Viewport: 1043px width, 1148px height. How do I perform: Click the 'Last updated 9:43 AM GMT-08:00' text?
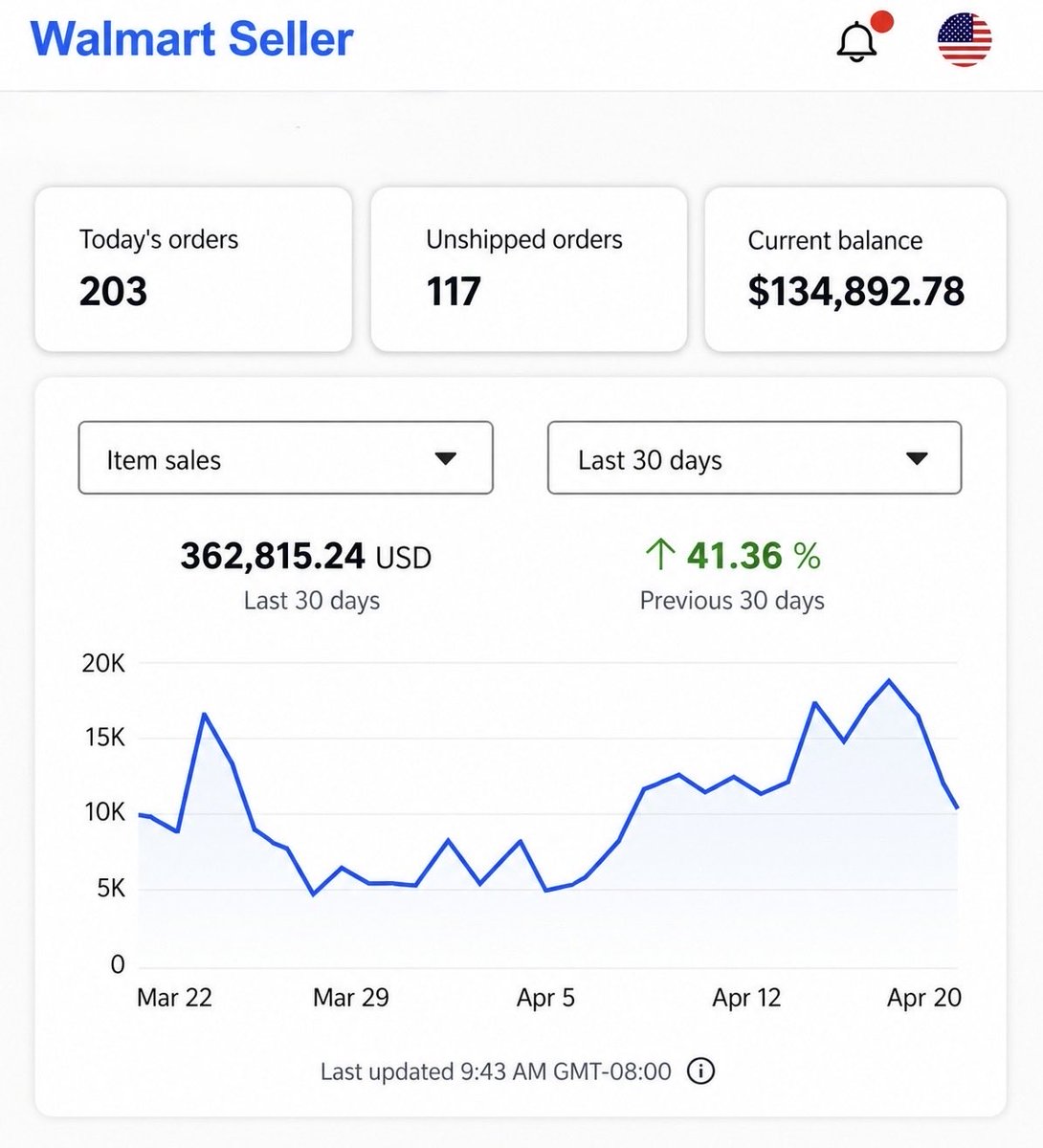point(496,1071)
